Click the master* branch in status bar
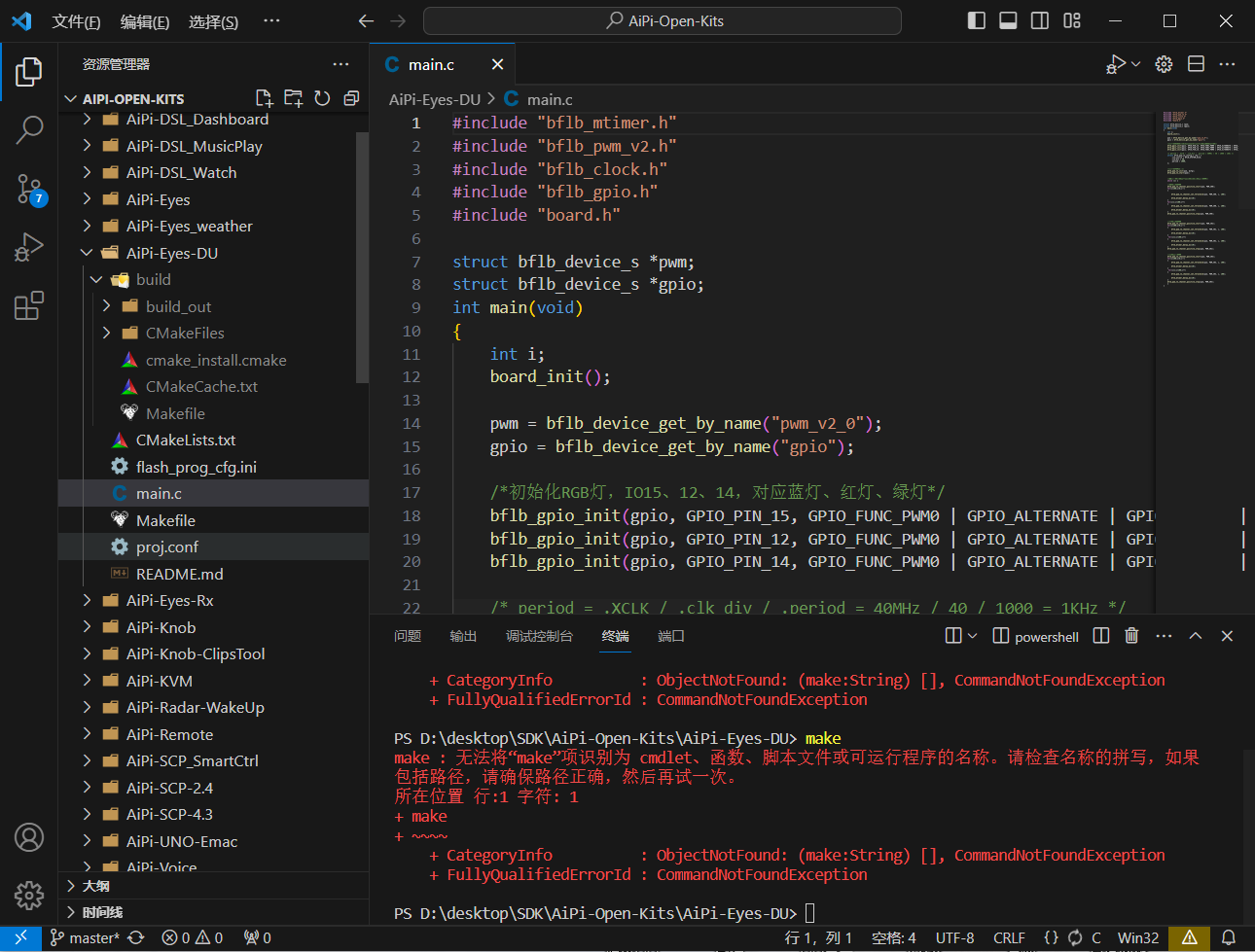The image size is (1255, 952). [85, 938]
